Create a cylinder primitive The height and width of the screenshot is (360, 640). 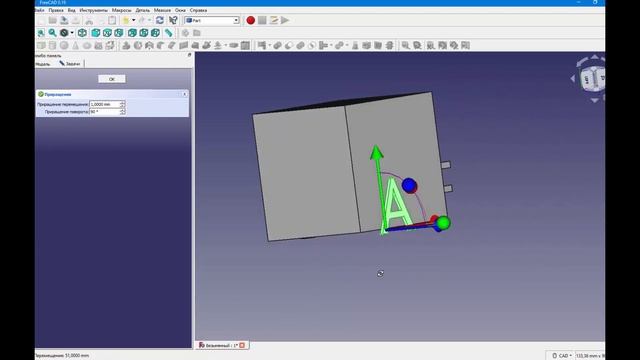click(x=52, y=46)
